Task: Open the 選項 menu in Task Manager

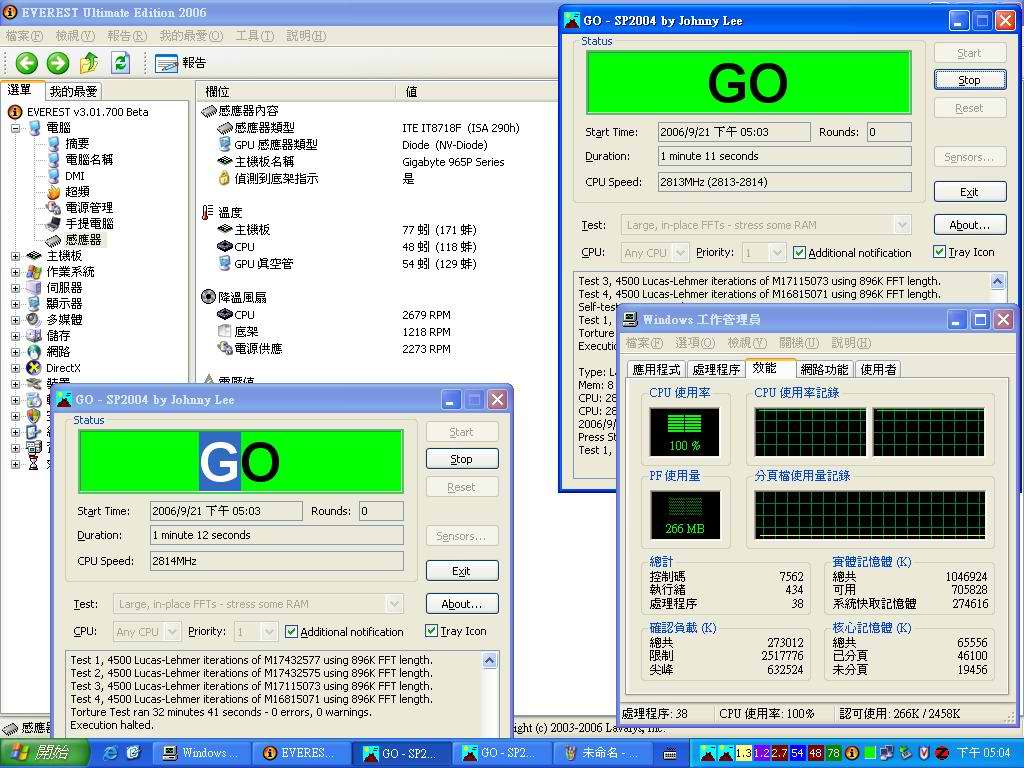Action: (695, 343)
